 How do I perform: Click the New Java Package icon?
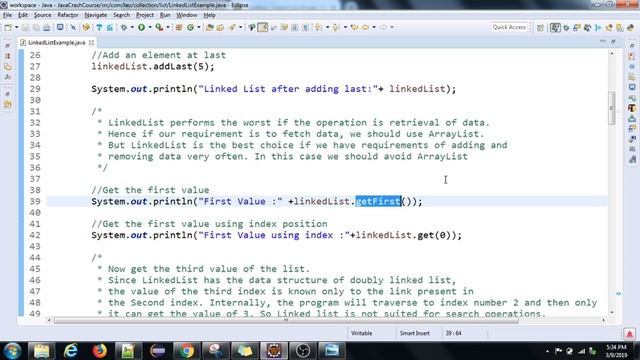tap(179, 27)
